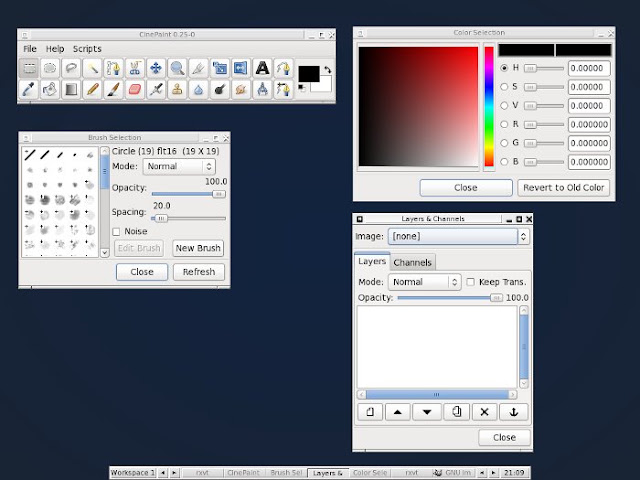Select the R red radio button
Viewport: 640px width, 480px height.
[x=504, y=124]
